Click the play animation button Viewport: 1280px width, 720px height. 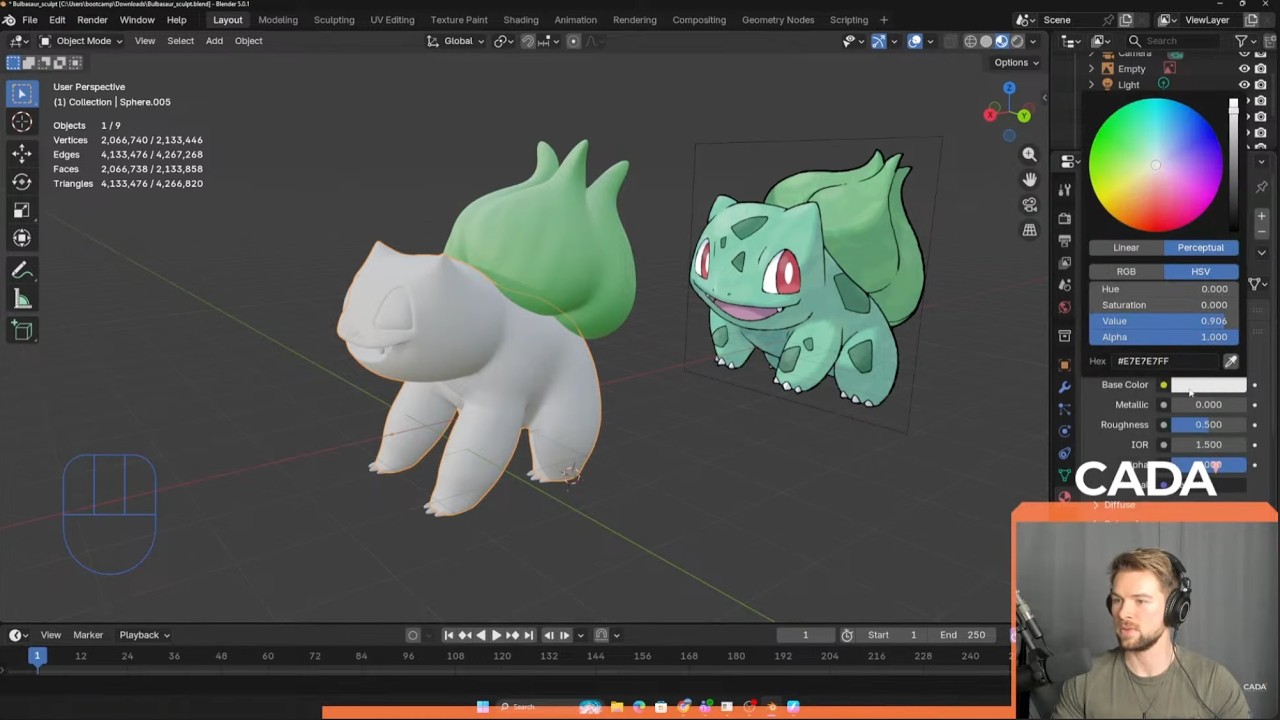[496, 635]
